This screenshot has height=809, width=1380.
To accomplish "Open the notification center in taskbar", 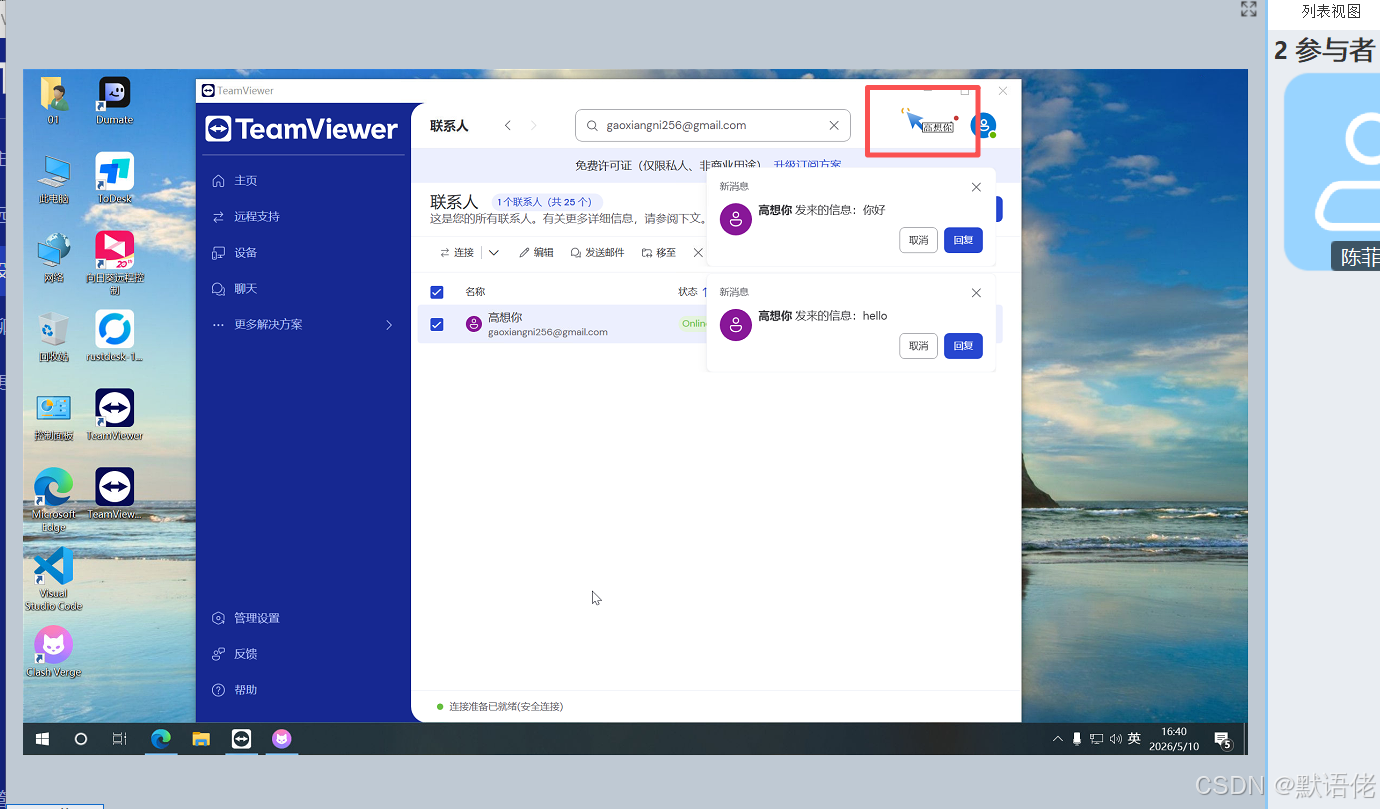I will point(1222,740).
